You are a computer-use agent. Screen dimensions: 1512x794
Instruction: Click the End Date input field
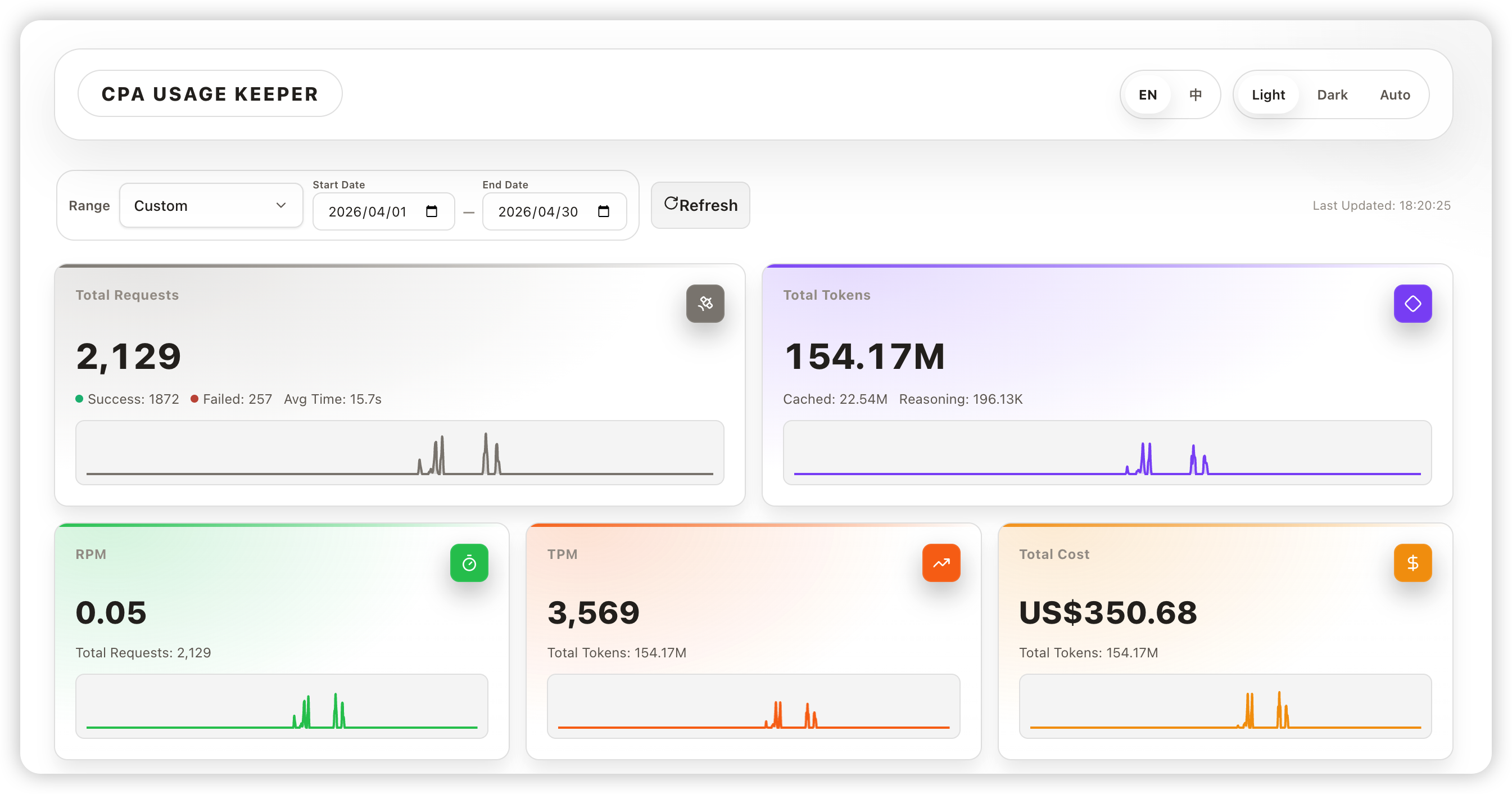click(x=538, y=211)
